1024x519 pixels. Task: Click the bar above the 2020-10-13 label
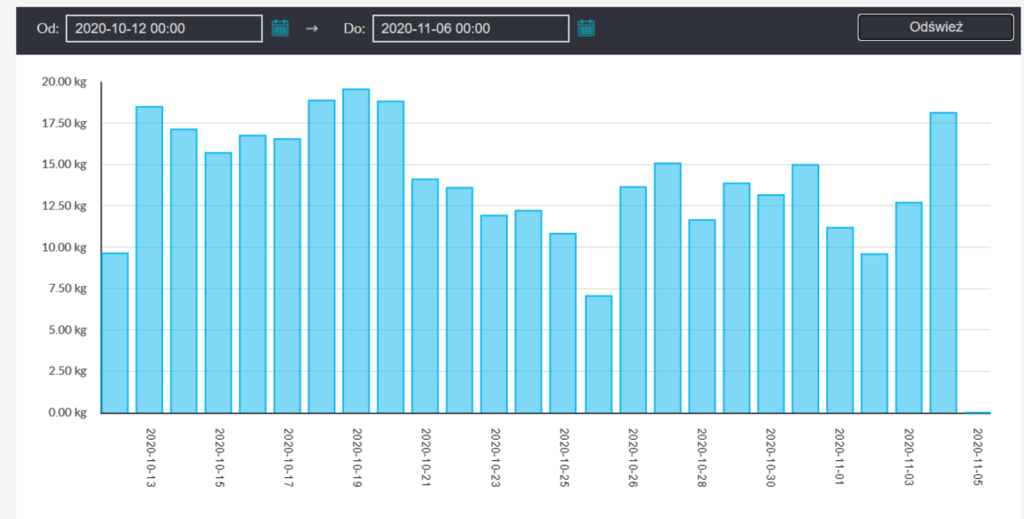point(149,260)
